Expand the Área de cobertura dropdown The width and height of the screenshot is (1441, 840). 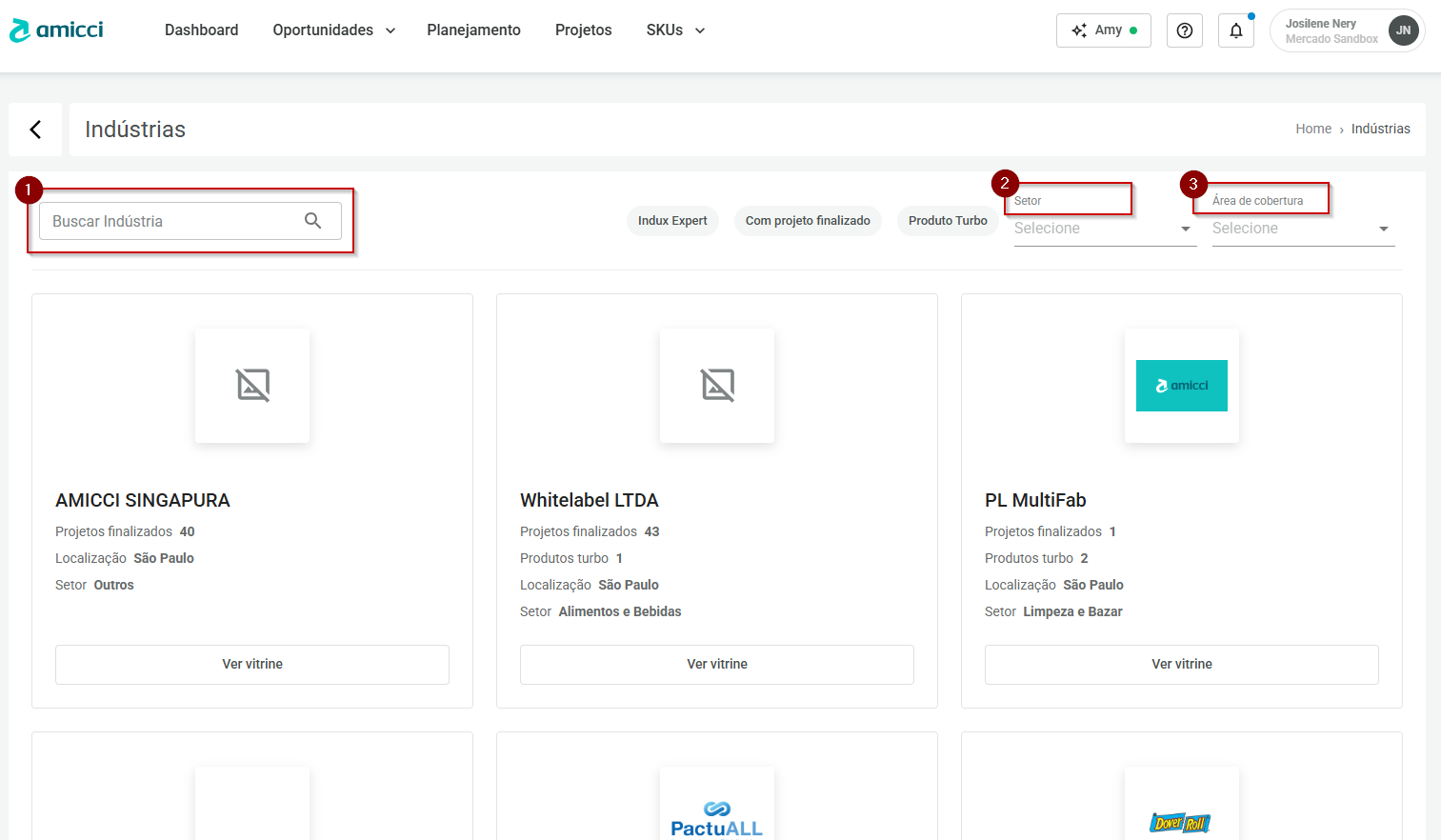click(x=1302, y=229)
